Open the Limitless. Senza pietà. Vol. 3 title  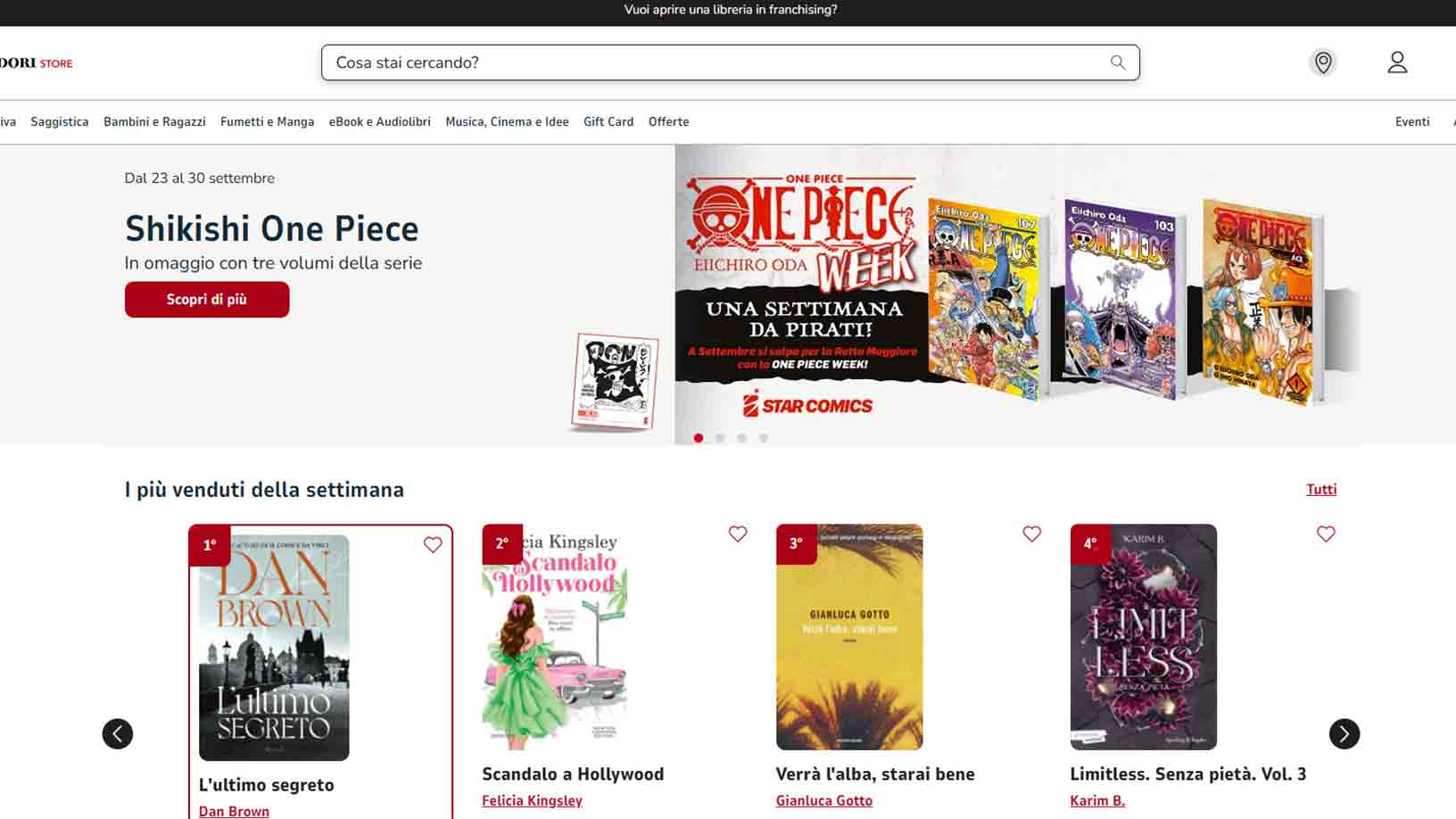coord(1188,774)
